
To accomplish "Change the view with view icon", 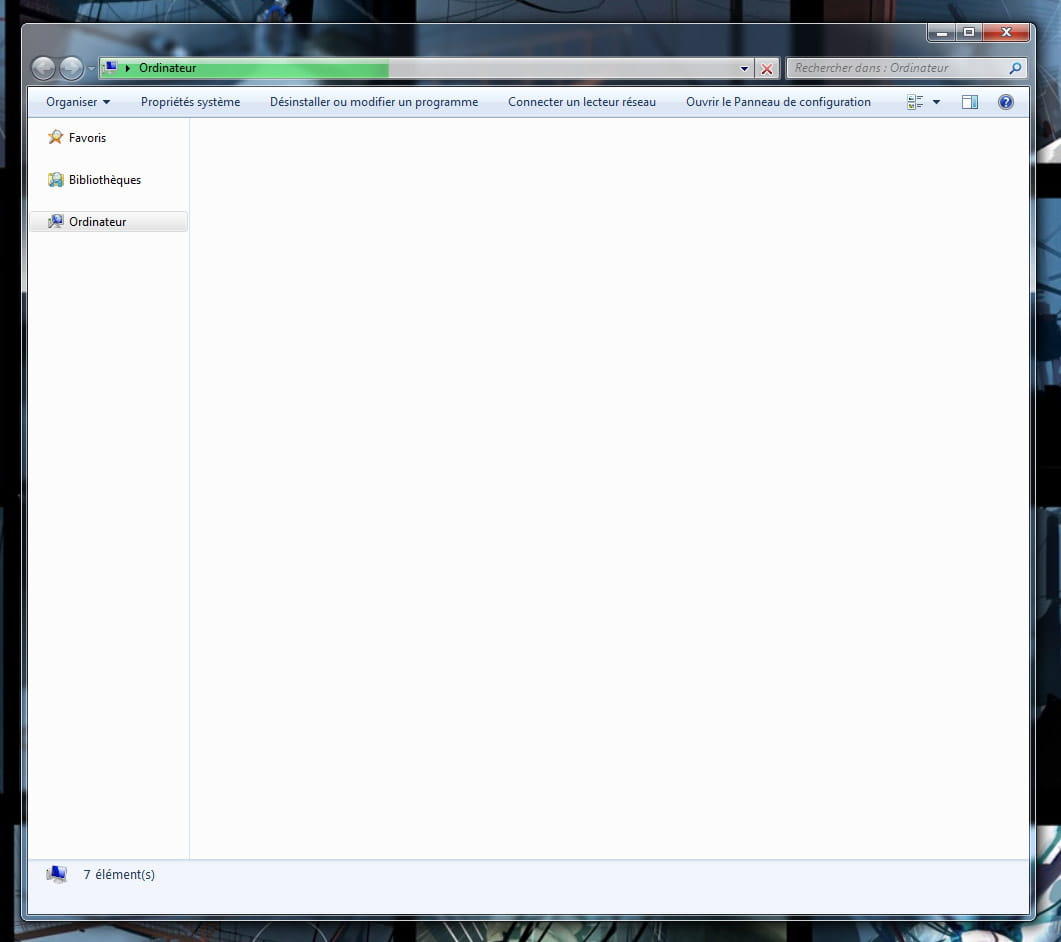I will coord(915,102).
